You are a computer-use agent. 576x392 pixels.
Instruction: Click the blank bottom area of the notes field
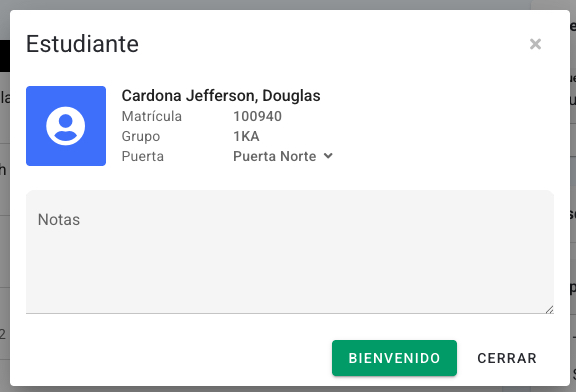click(x=290, y=287)
